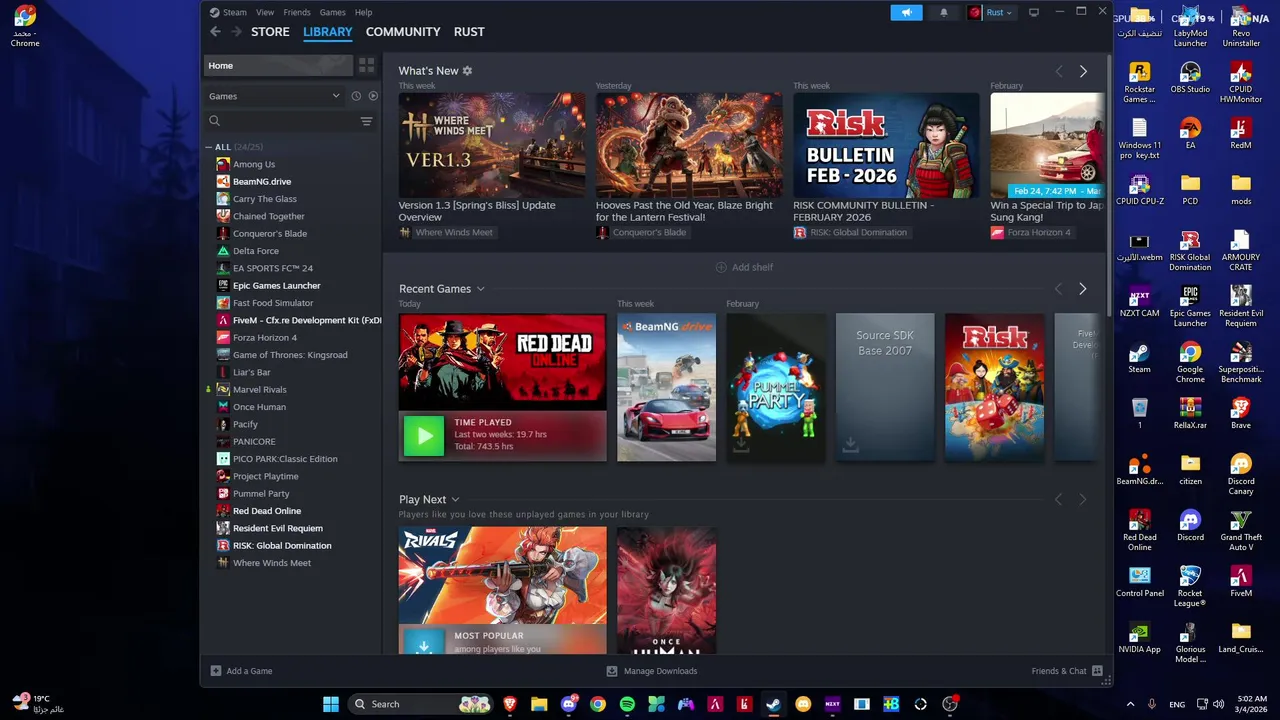Open Manage Downloads

tap(652, 671)
